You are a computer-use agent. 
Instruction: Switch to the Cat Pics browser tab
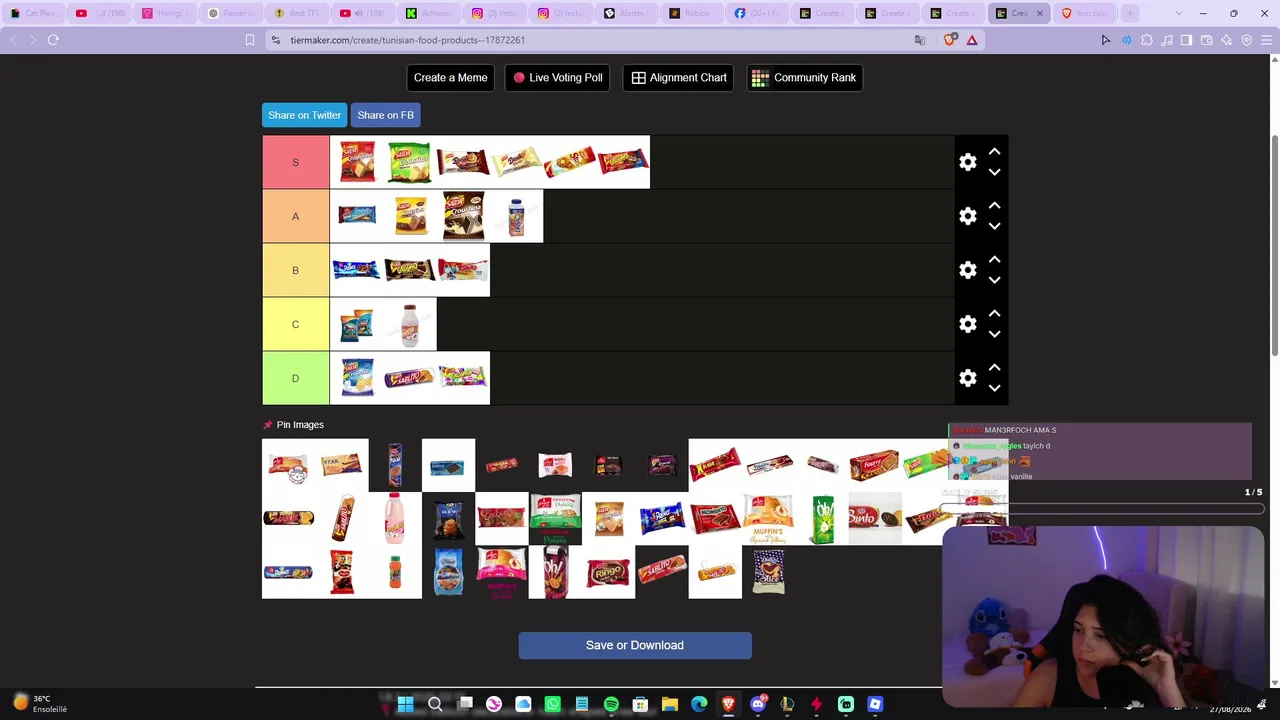[x=32, y=13]
